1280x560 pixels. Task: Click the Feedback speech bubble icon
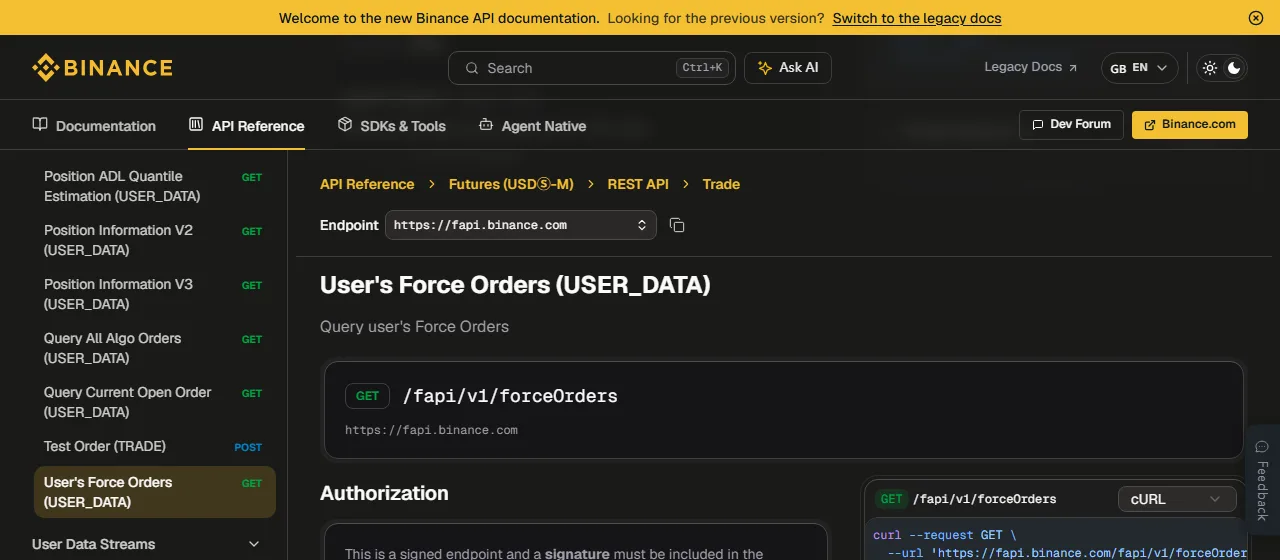pyautogui.click(x=1262, y=447)
